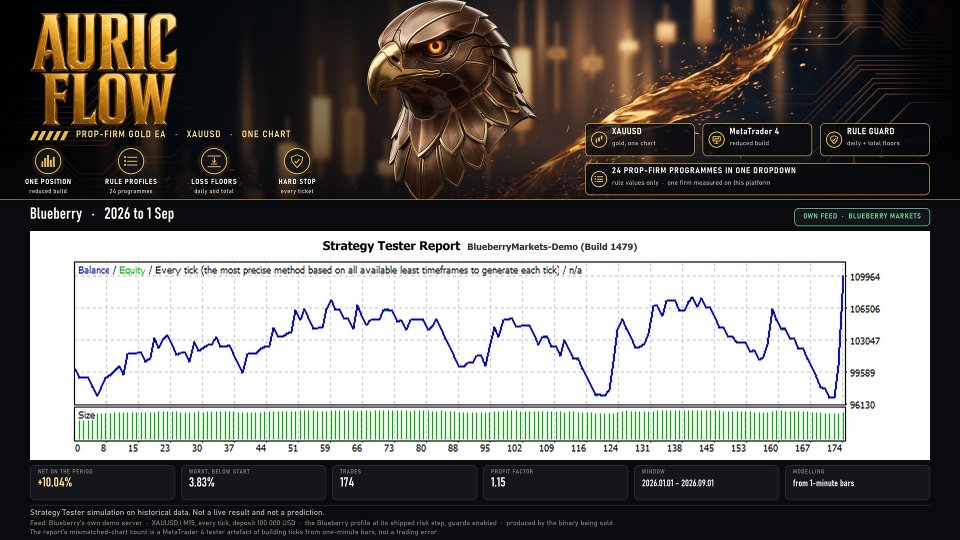Click the 'Blueberry · 2026 to 1 Sep' heading

click(102, 214)
